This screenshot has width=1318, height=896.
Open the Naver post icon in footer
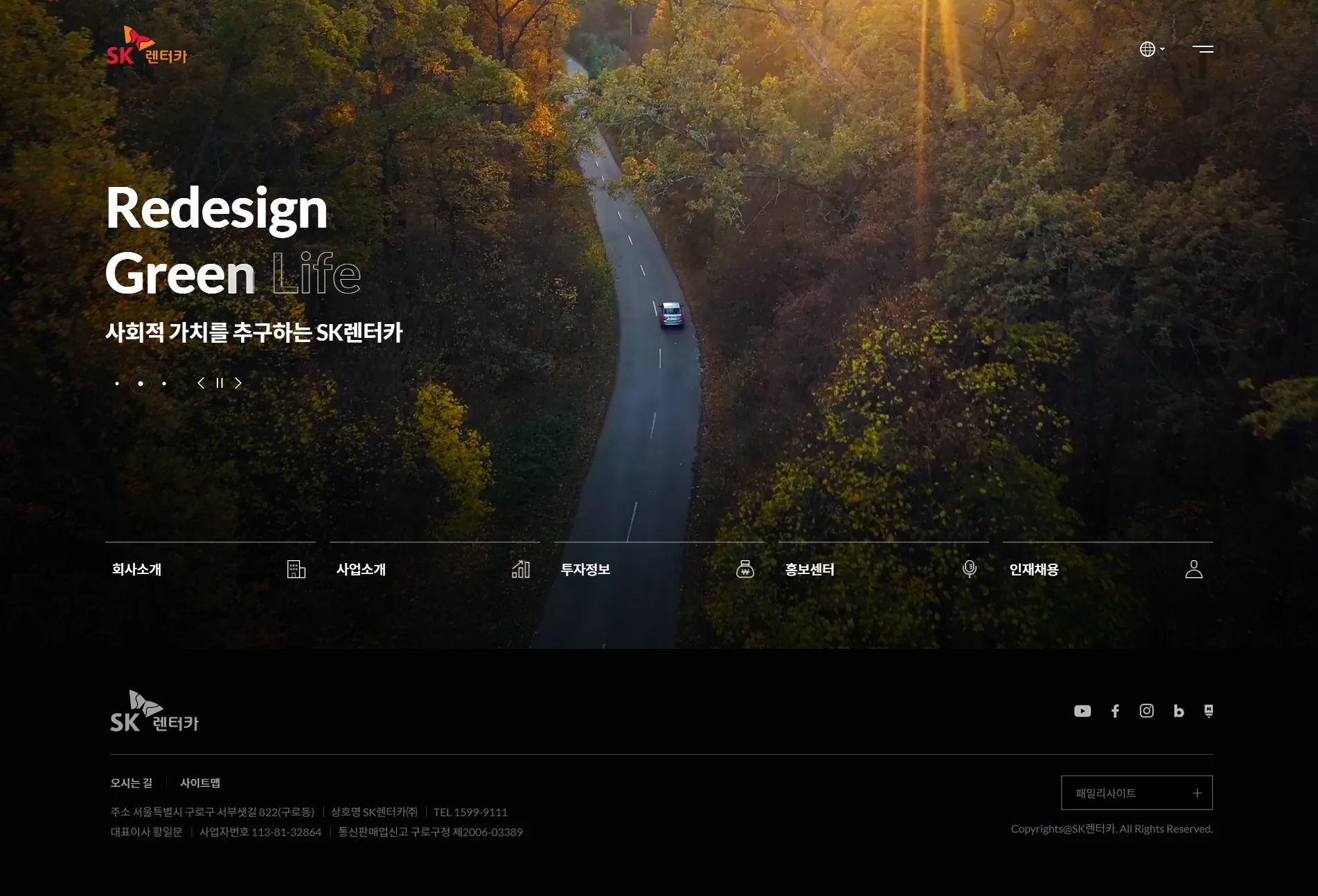pos(1209,711)
